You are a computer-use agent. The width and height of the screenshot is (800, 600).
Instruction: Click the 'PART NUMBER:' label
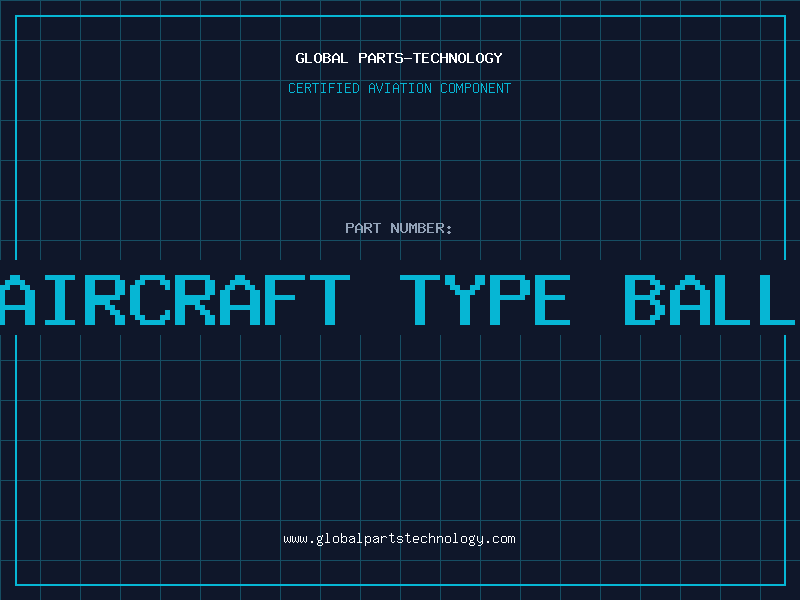(x=399, y=228)
